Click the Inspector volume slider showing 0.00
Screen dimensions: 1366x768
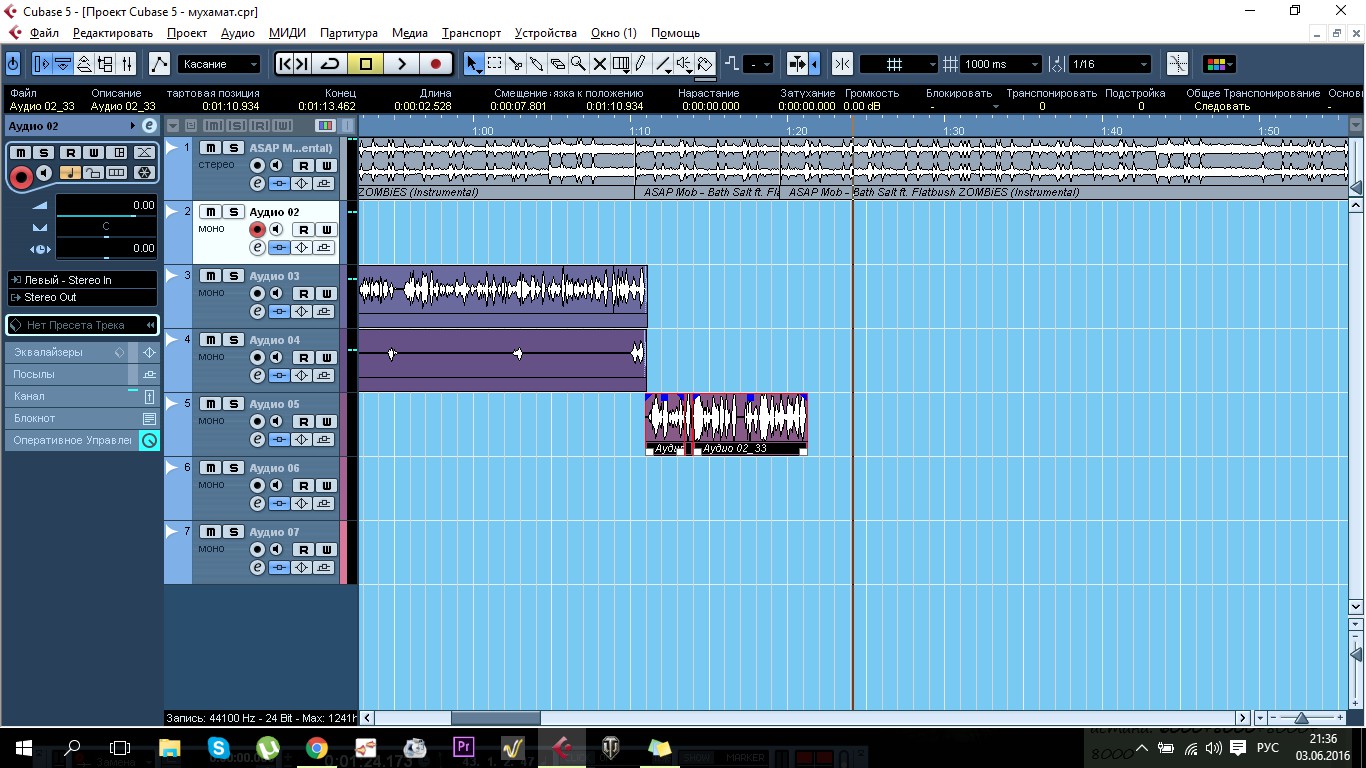tap(106, 206)
